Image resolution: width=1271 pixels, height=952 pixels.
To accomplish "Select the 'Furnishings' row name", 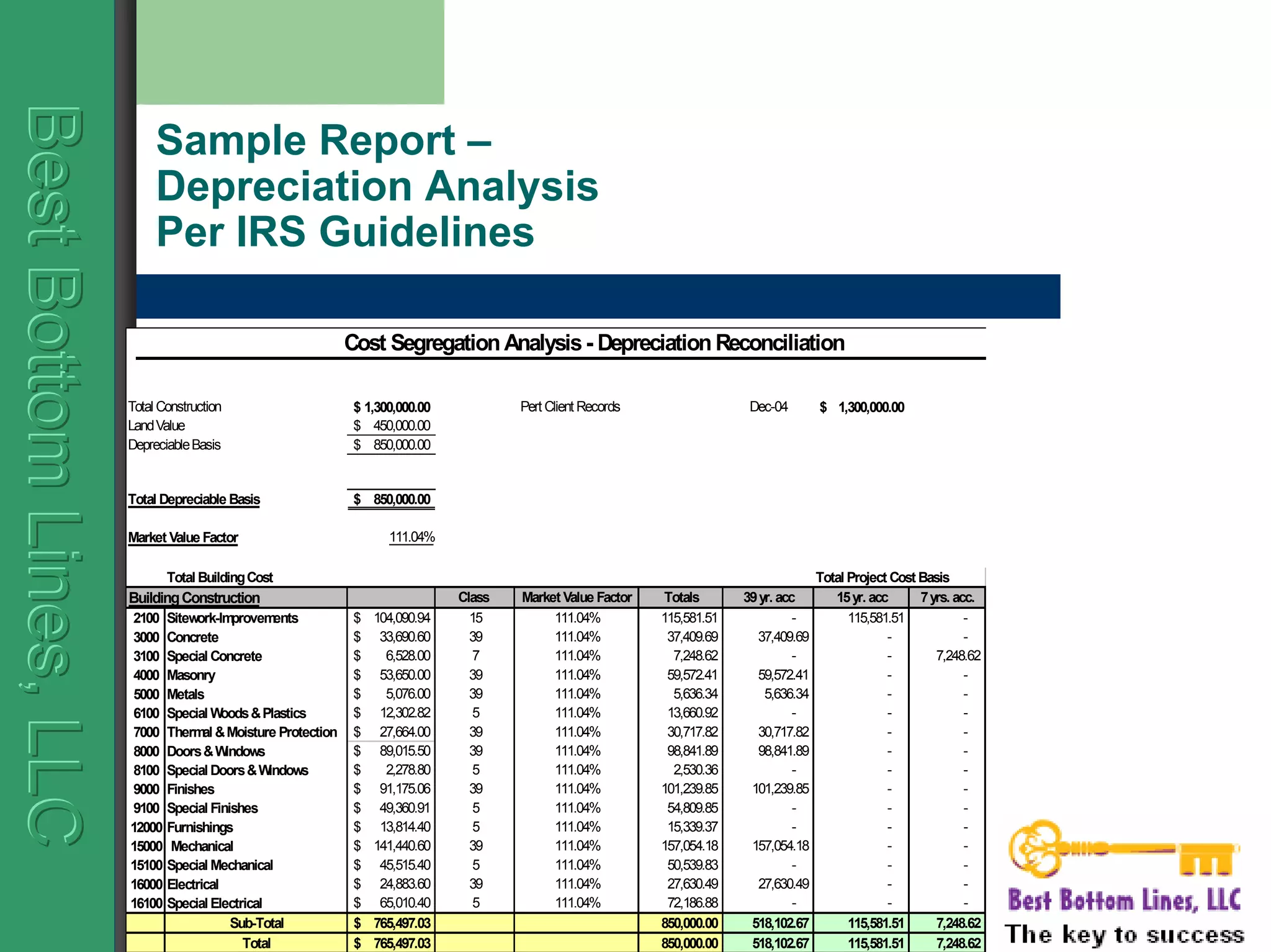I will (x=200, y=827).
